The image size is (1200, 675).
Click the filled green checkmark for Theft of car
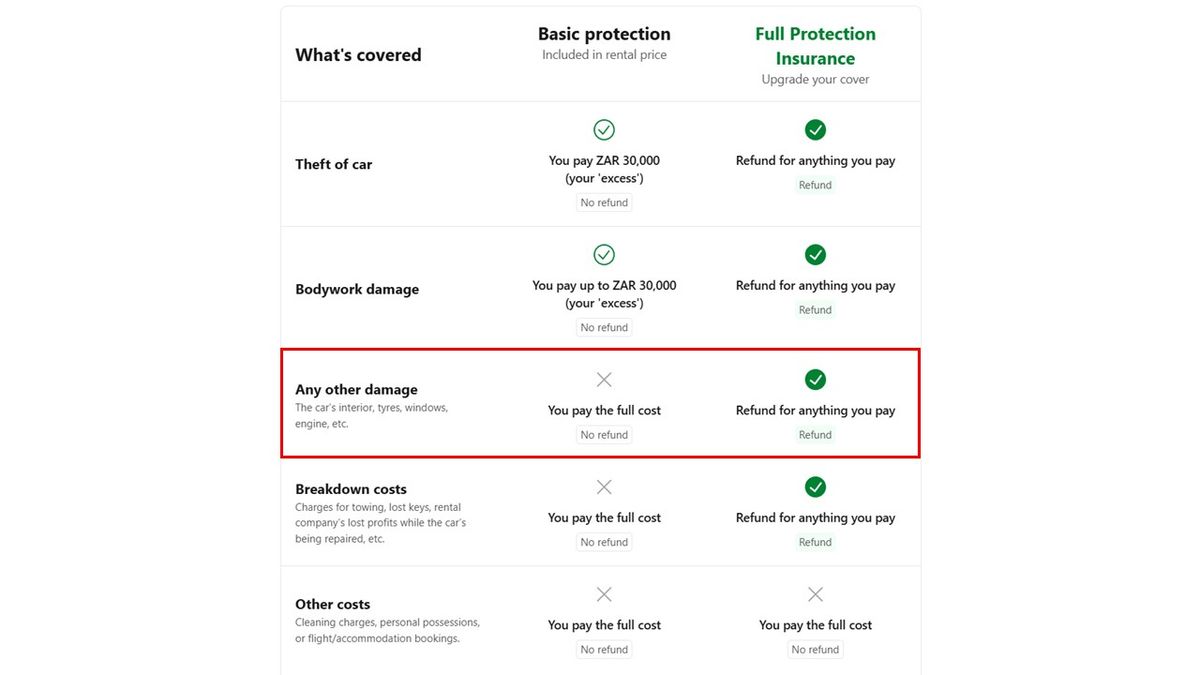tap(815, 130)
